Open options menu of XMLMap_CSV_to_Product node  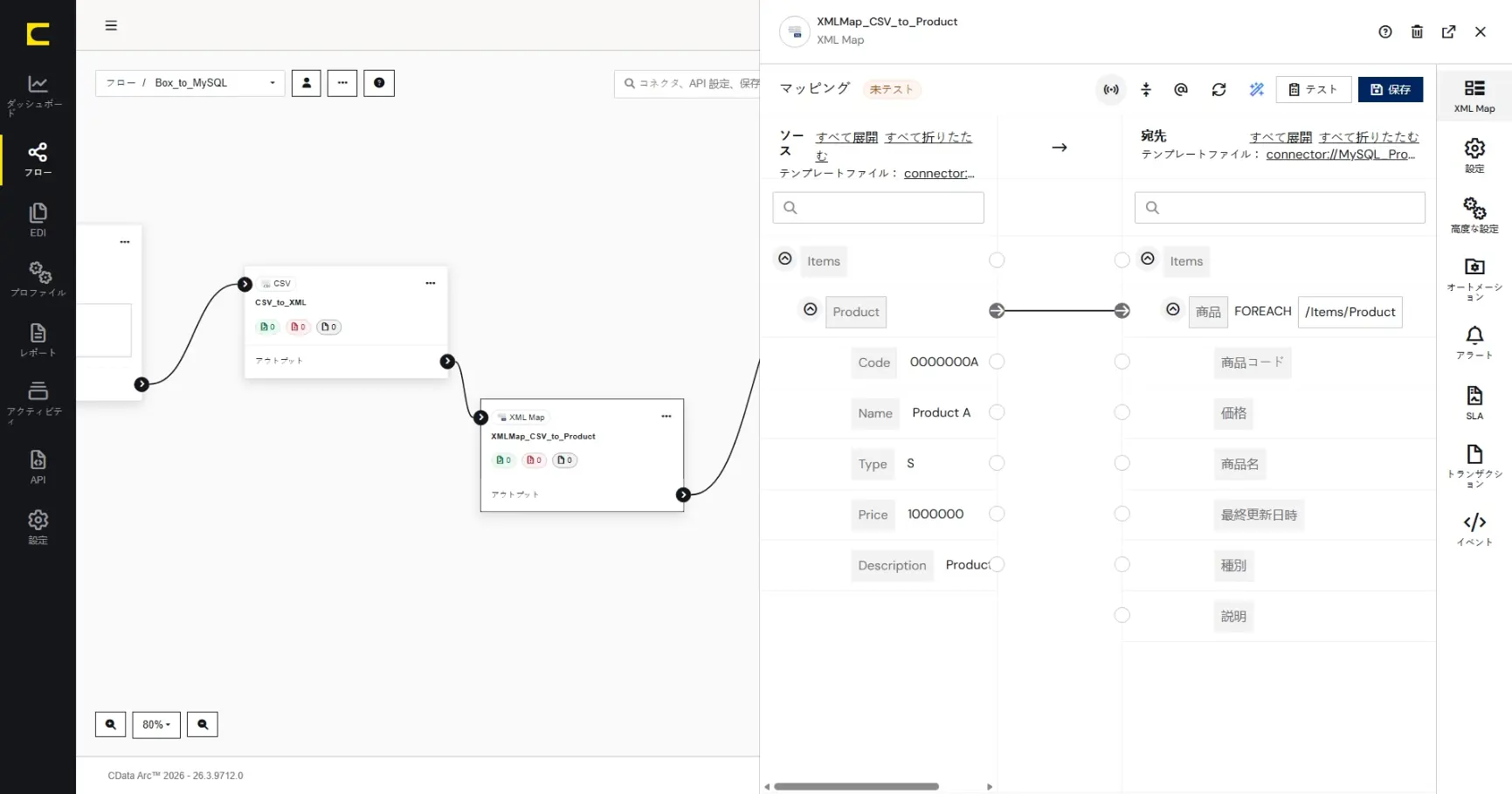click(666, 417)
